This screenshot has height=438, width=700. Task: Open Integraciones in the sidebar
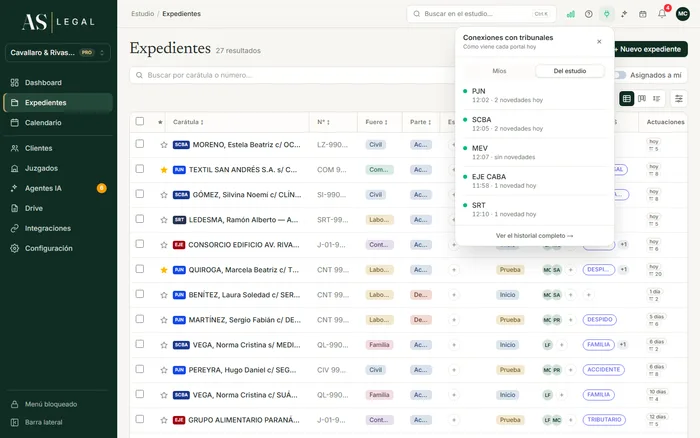tap(58, 229)
